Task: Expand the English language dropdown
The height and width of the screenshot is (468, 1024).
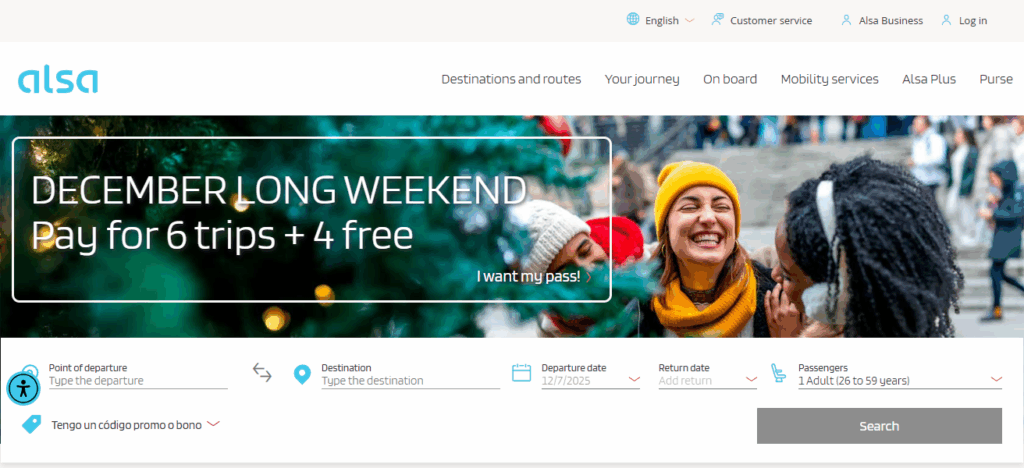Action: point(669,20)
